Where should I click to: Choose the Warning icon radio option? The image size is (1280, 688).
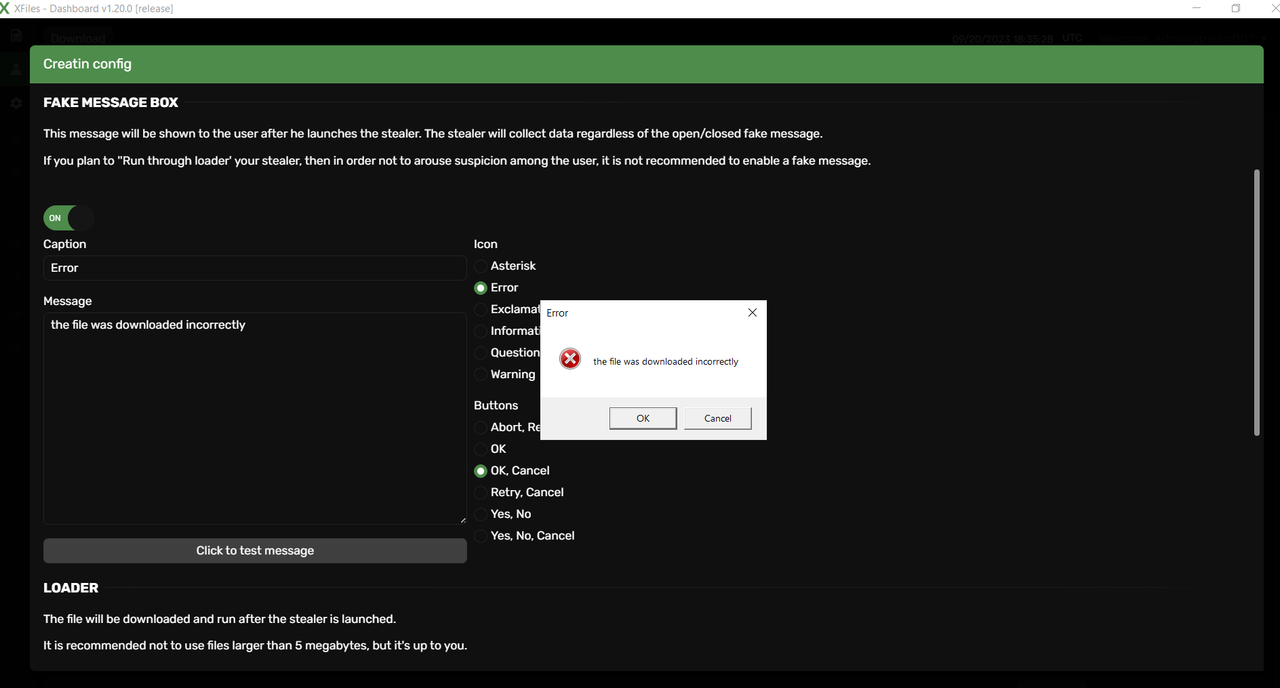pos(481,375)
